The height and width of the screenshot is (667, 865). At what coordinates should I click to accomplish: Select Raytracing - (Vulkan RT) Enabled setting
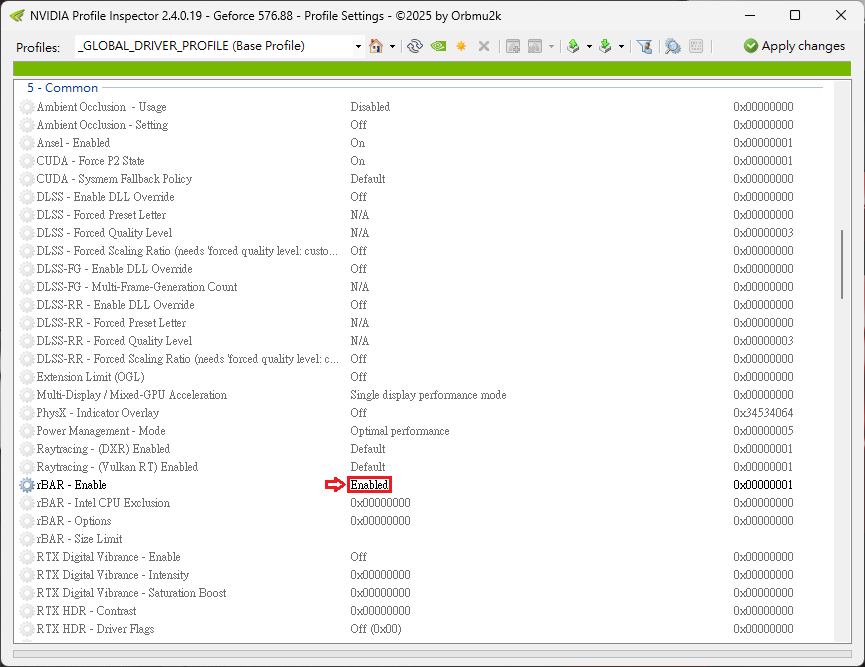[x=118, y=467]
